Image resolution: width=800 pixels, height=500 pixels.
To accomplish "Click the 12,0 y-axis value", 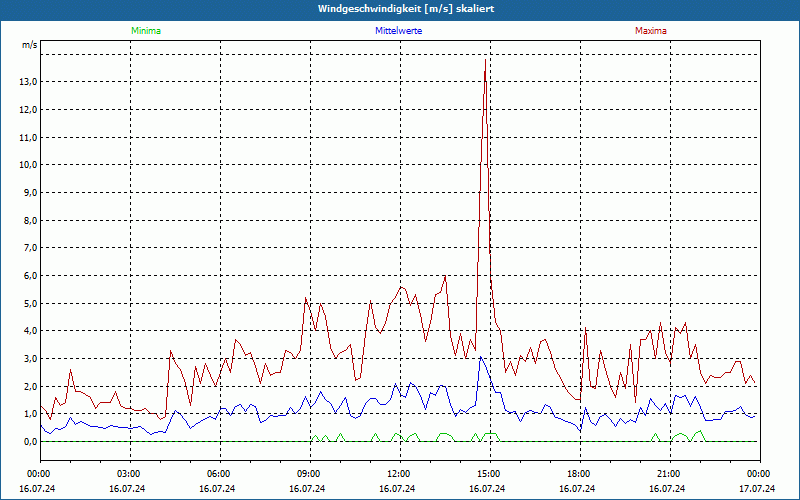I will 29,110.
